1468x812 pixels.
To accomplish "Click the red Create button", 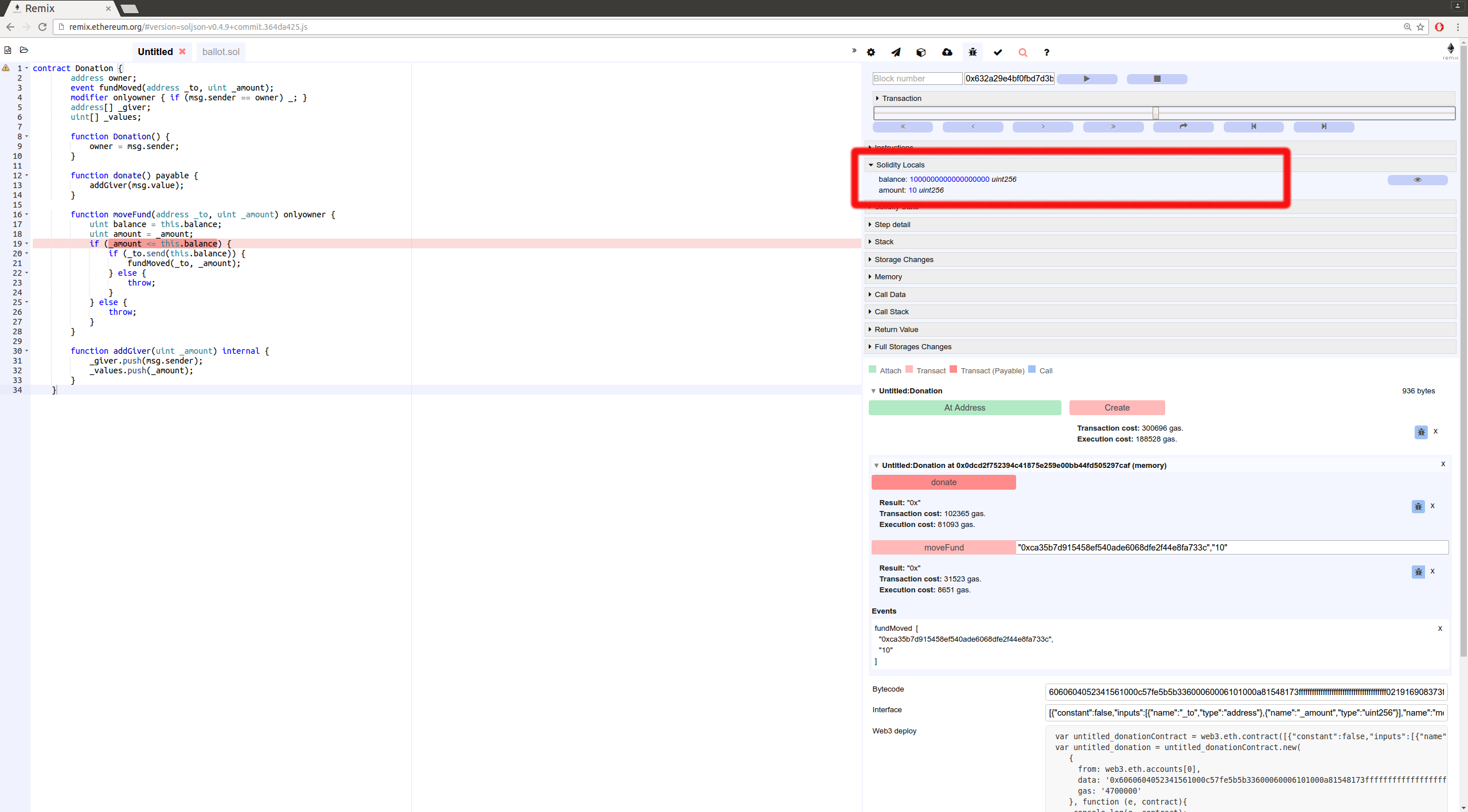I will 1116,408.
